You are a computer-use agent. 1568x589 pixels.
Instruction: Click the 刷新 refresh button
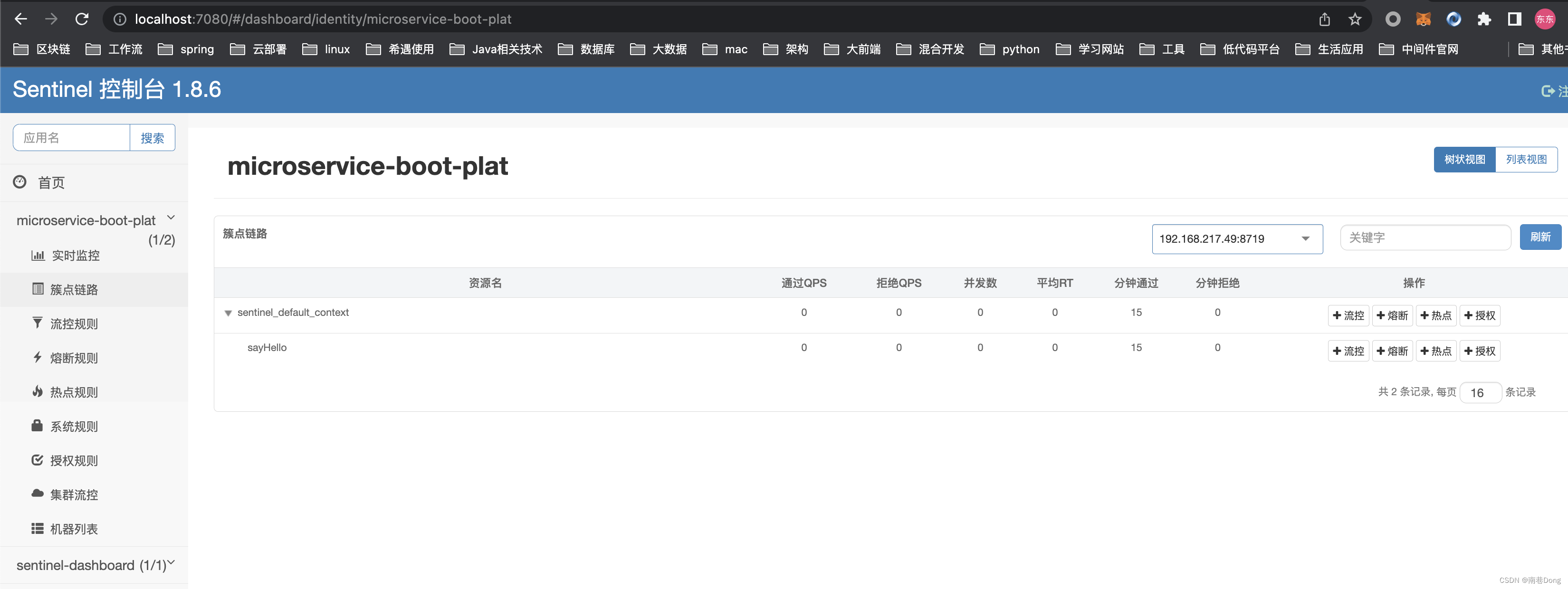1540,237
